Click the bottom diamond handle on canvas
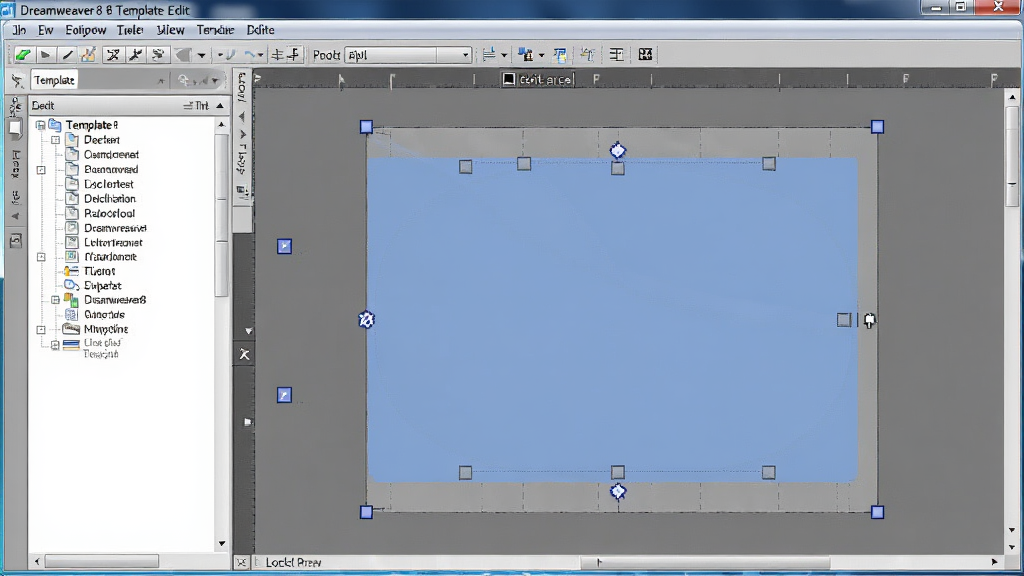 (x=618, y=491)
